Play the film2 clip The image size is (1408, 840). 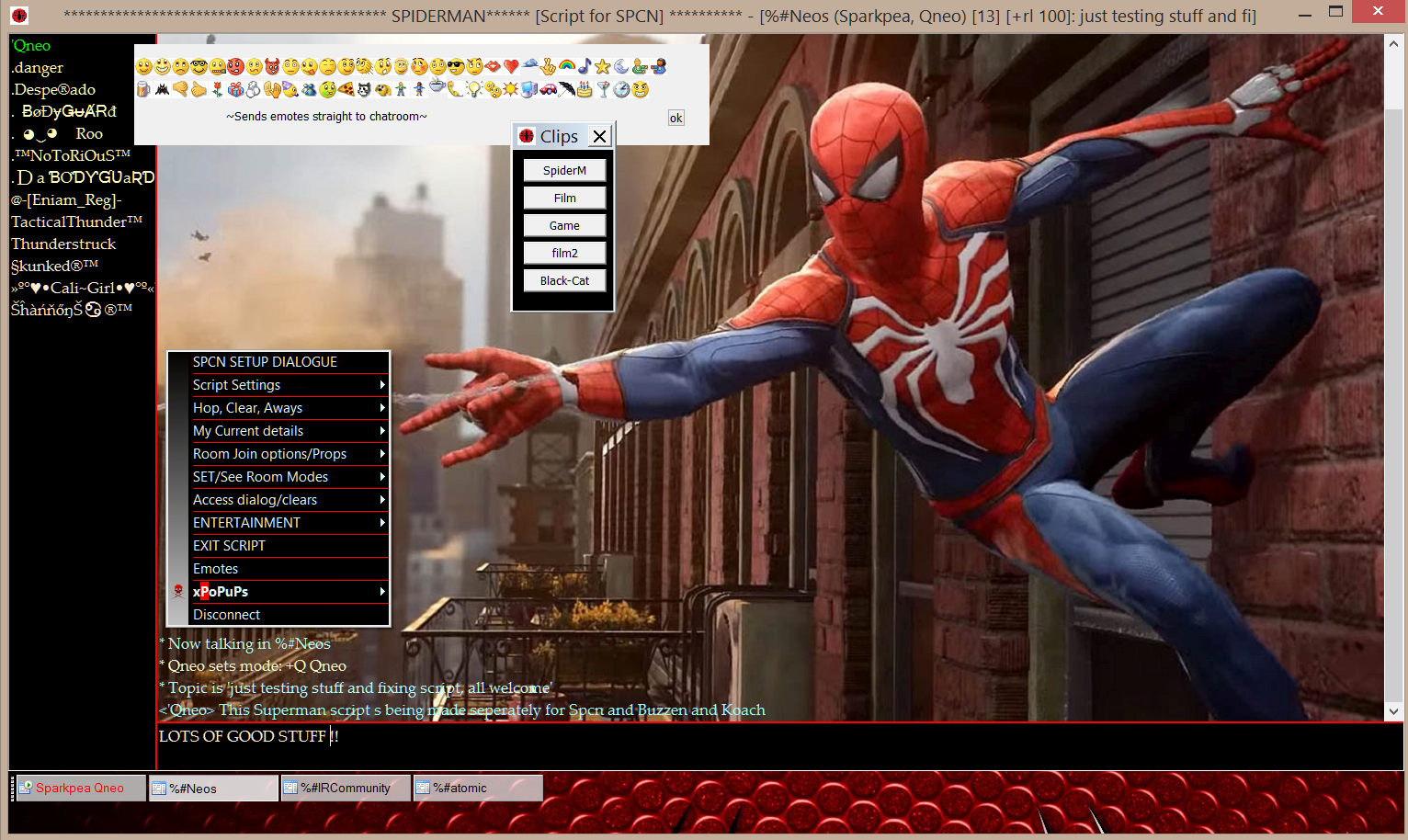[564, 253]
